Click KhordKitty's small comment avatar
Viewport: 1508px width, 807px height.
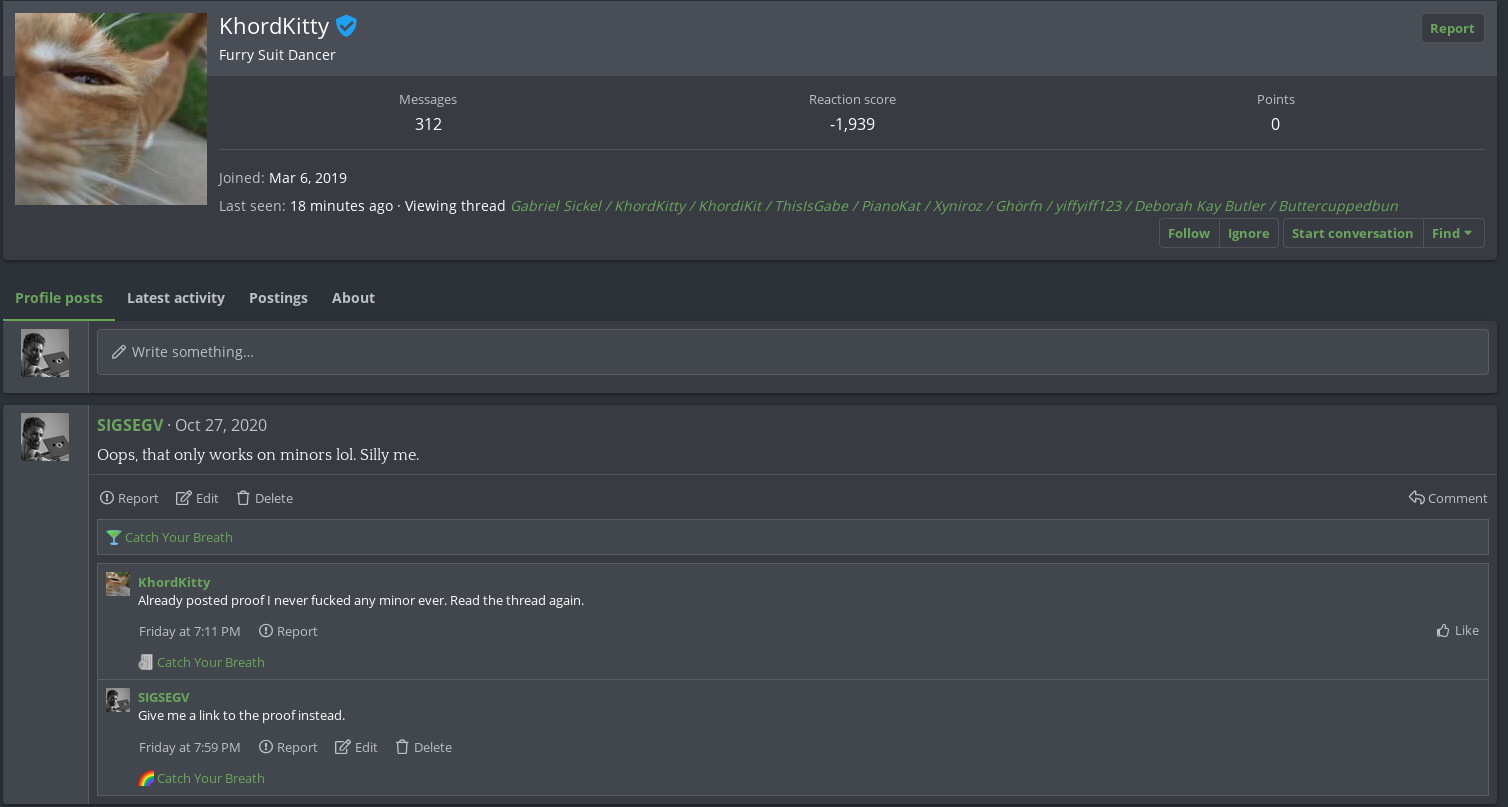tap(118, 584)
